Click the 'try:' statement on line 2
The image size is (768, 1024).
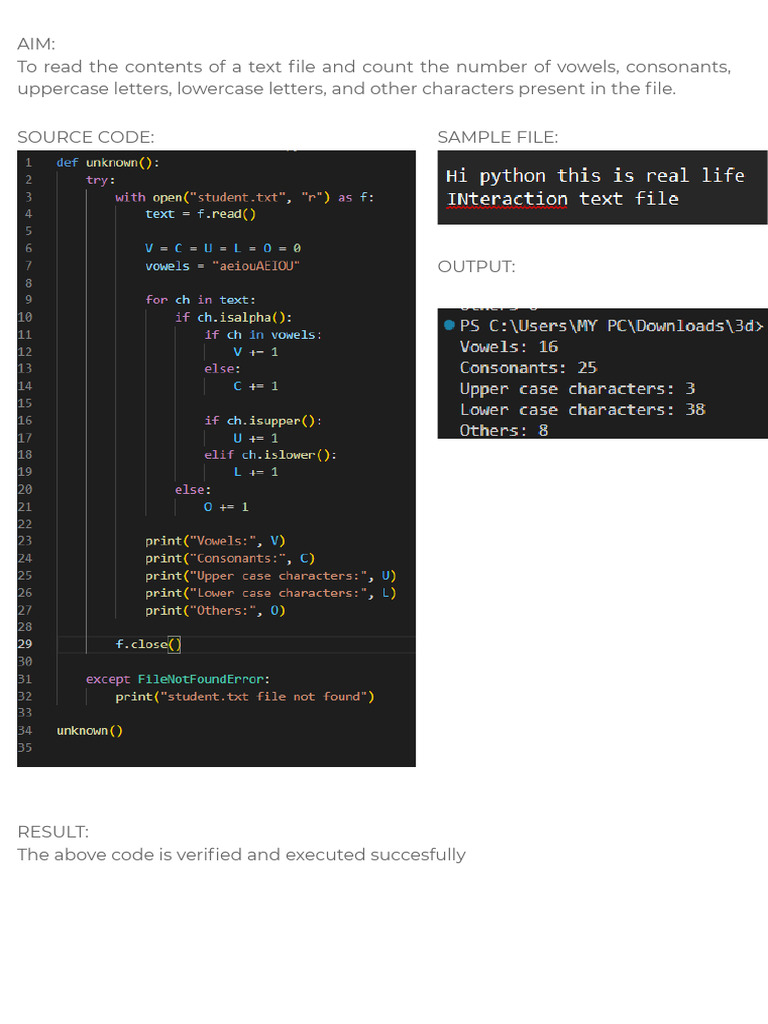[101, 180]
